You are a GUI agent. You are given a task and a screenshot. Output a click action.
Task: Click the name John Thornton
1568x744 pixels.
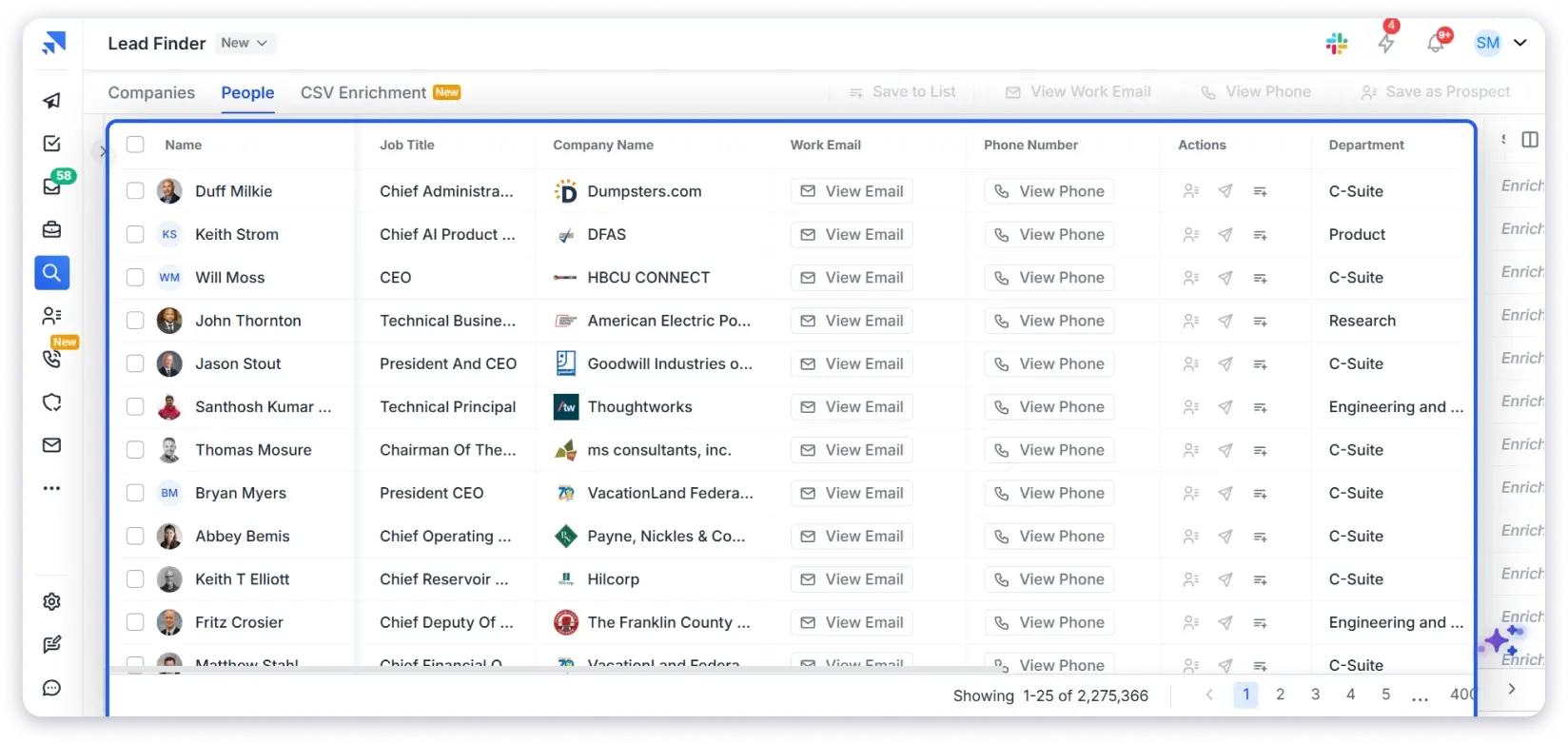pos(248,321)
